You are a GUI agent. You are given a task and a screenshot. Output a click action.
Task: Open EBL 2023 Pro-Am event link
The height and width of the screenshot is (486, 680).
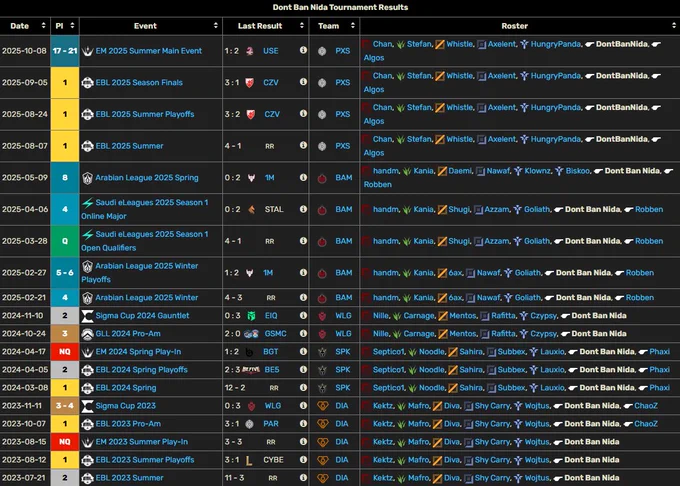click(x=128, y=424)
